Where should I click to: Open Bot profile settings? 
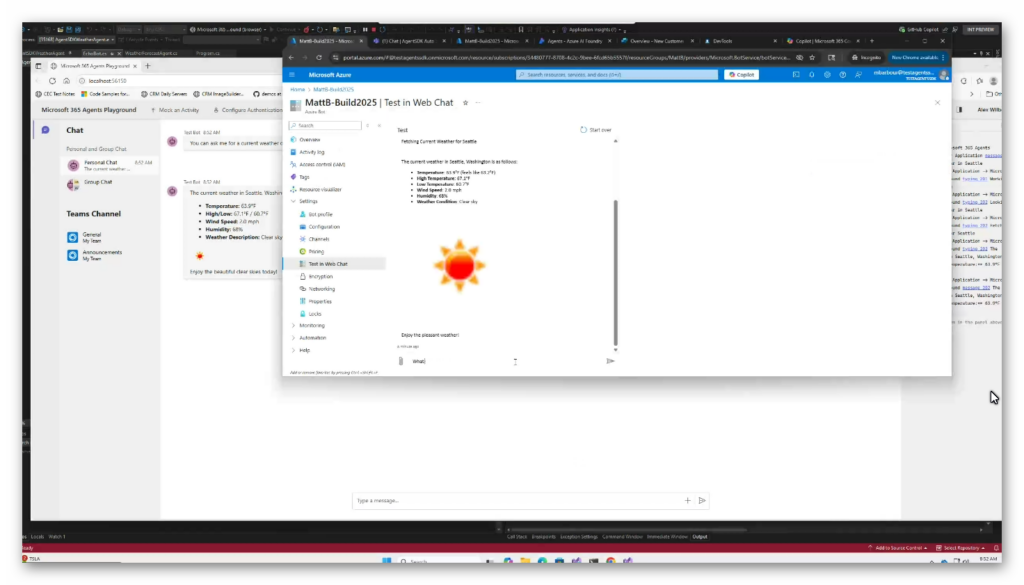click(x=320, y=214)
